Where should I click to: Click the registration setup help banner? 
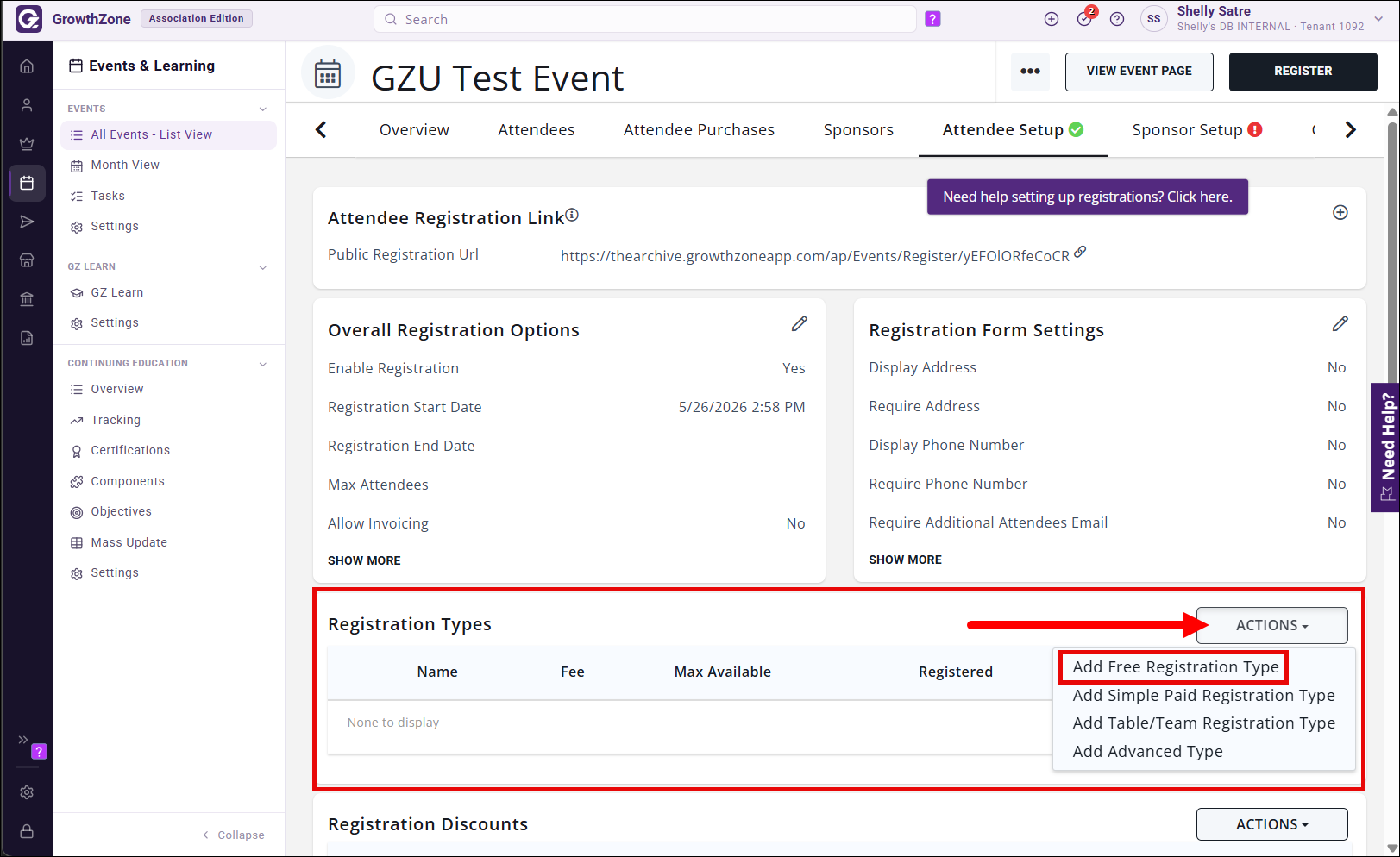tap(1087, 197)
